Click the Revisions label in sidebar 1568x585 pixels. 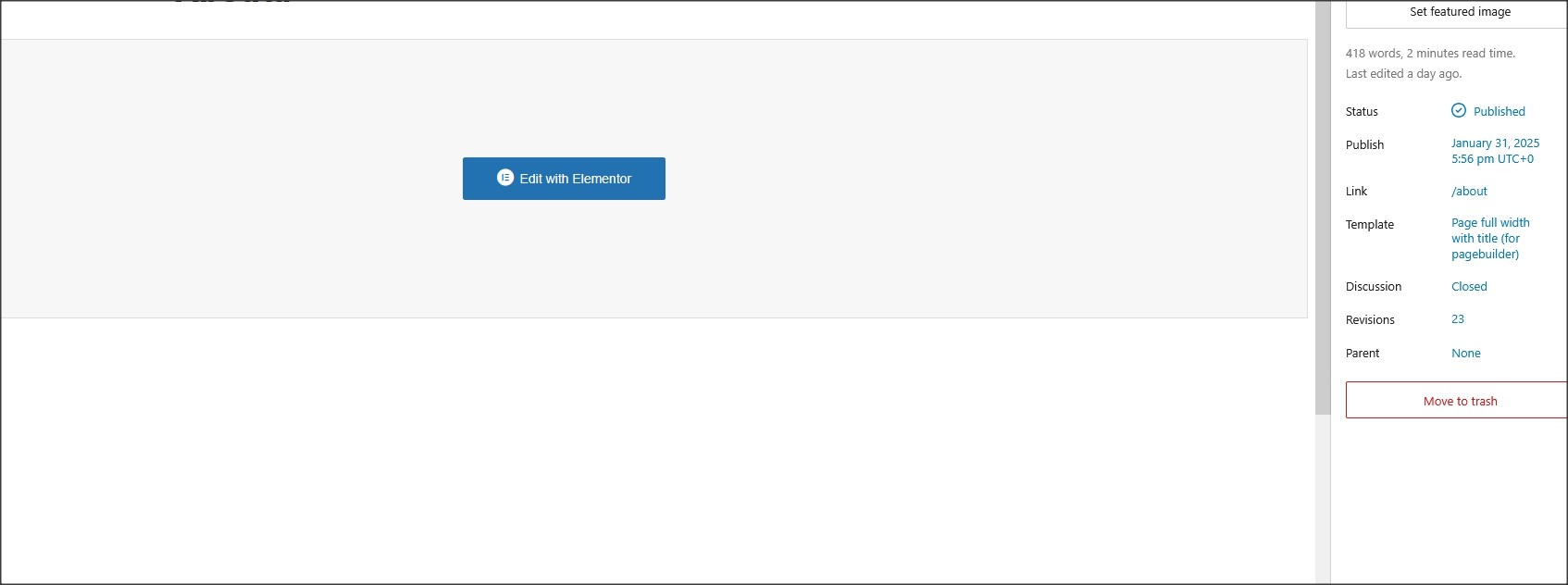point(1370,320)
